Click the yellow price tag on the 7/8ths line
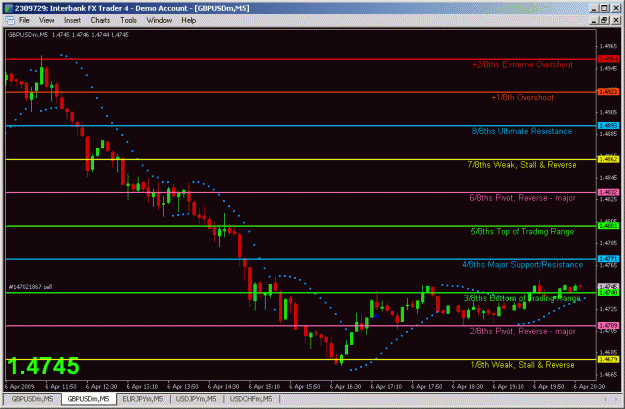Screen dimensions: 625x409 (609, 159)
